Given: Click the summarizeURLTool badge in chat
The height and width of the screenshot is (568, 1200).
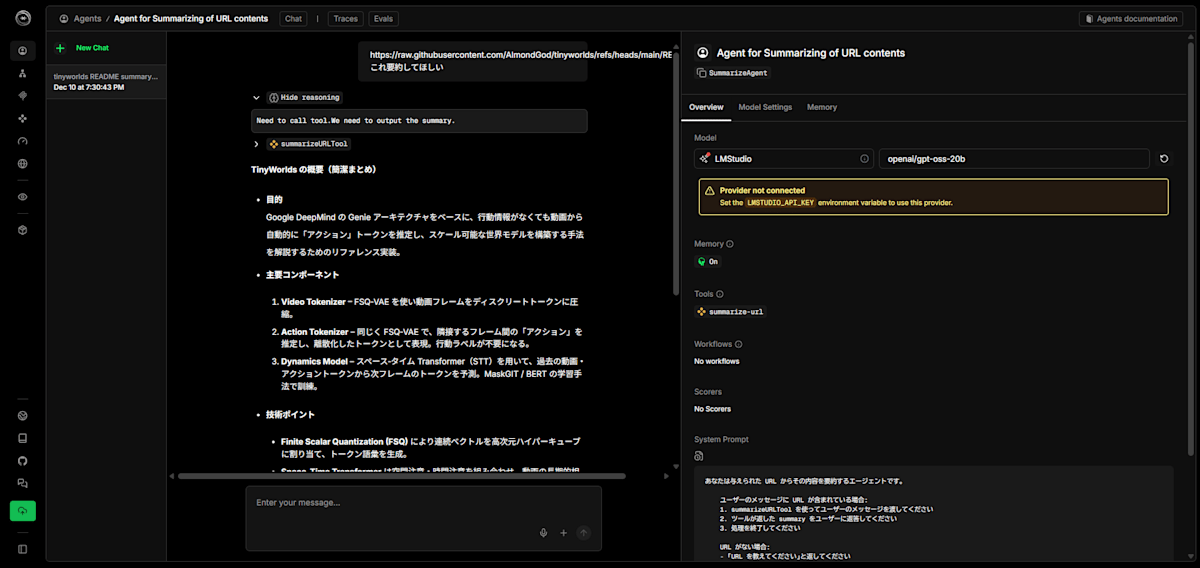Looking at the screenshot, I should tap(309, 144).
